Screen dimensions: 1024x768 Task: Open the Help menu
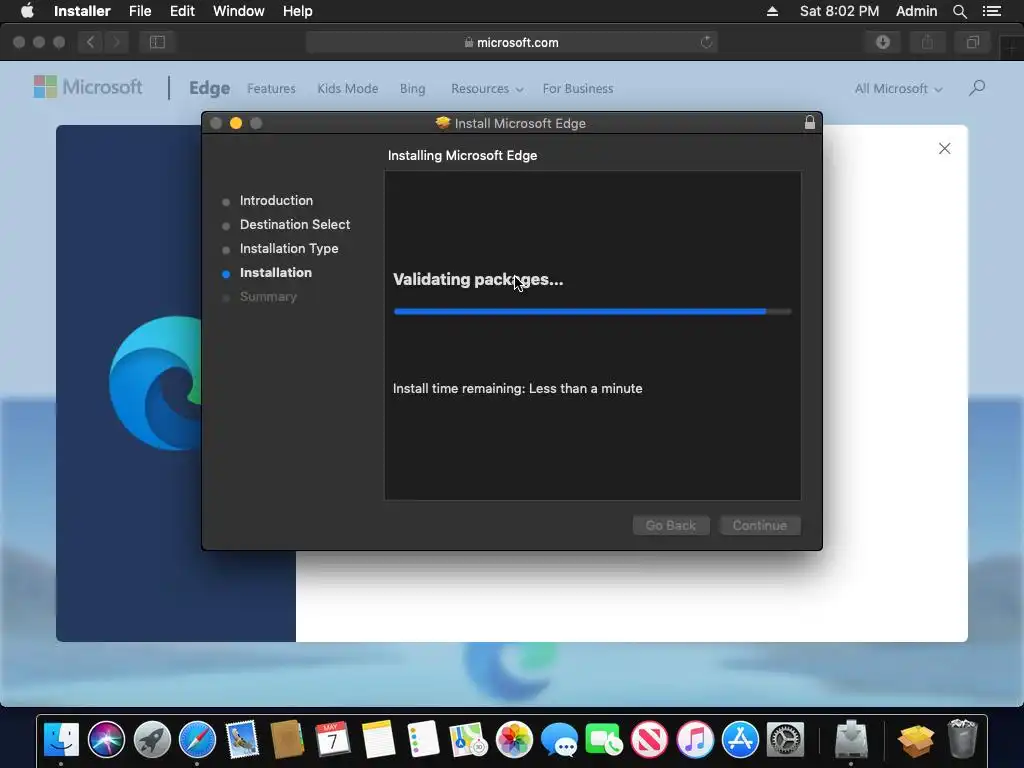(297, 11)
